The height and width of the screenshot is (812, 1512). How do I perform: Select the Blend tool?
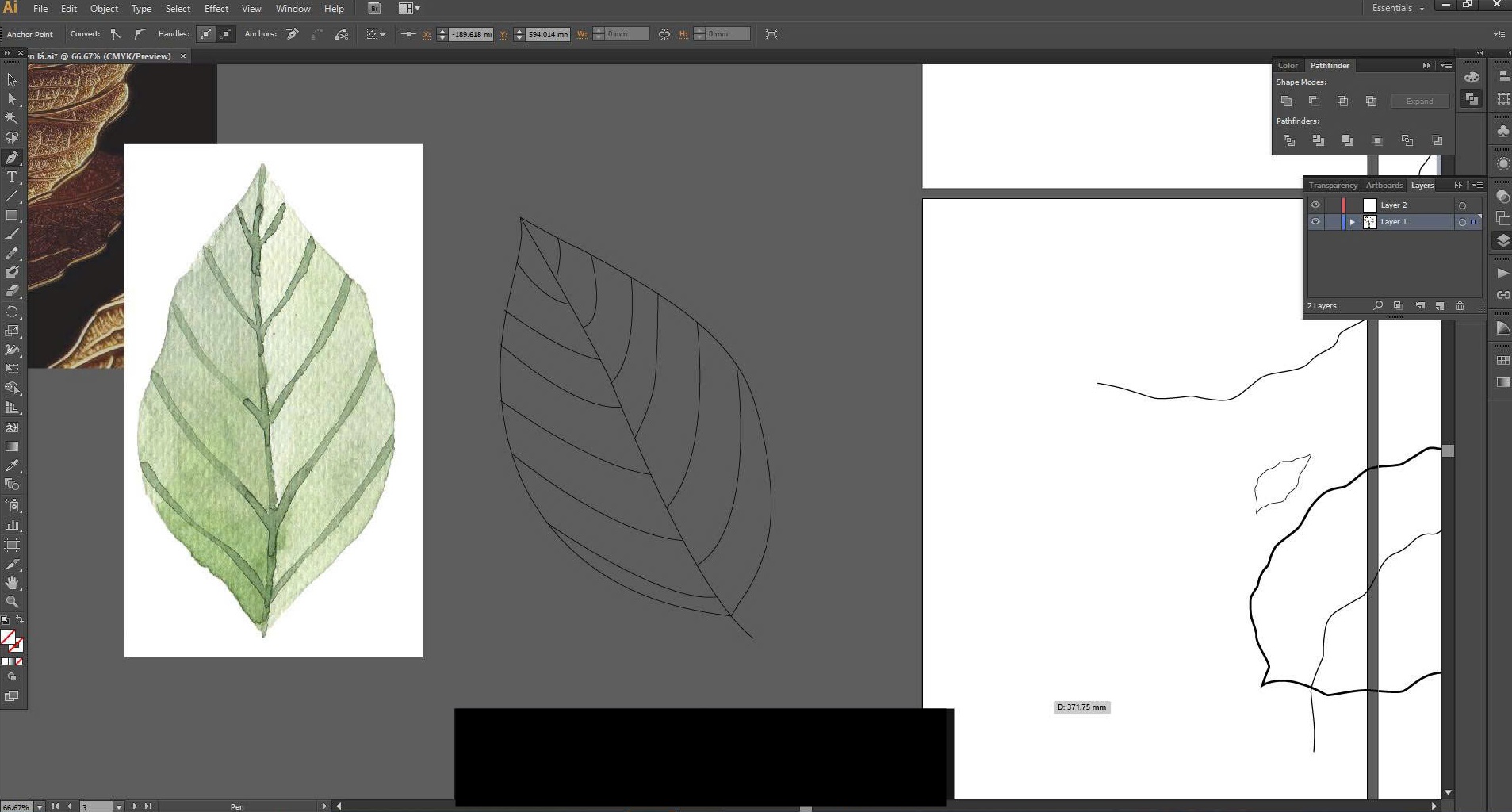pyautogui.click(x=12, y=485)
